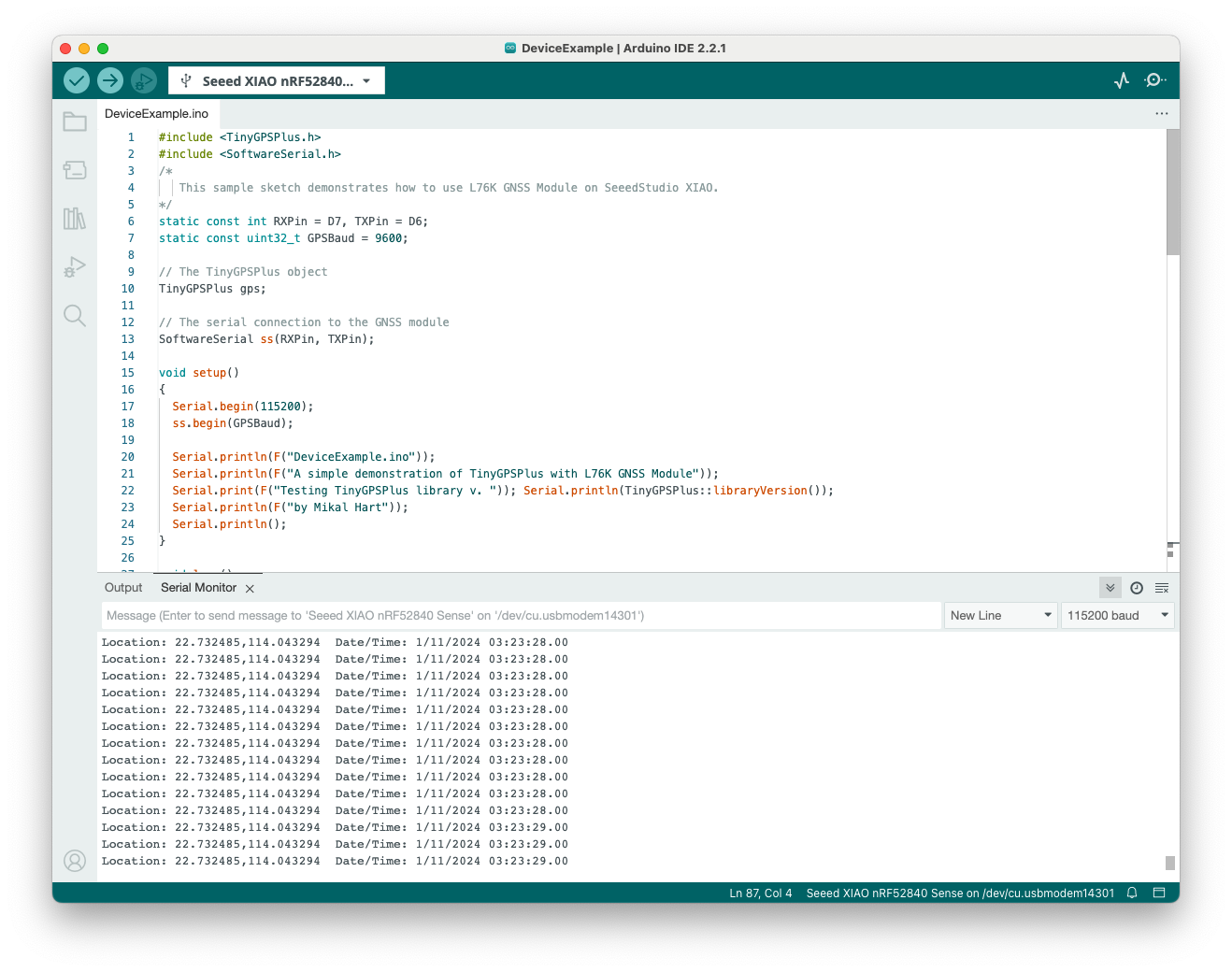Click the editor vertical scrollbar thumb
The image size is (1232, 972).
click(1173, 192)
